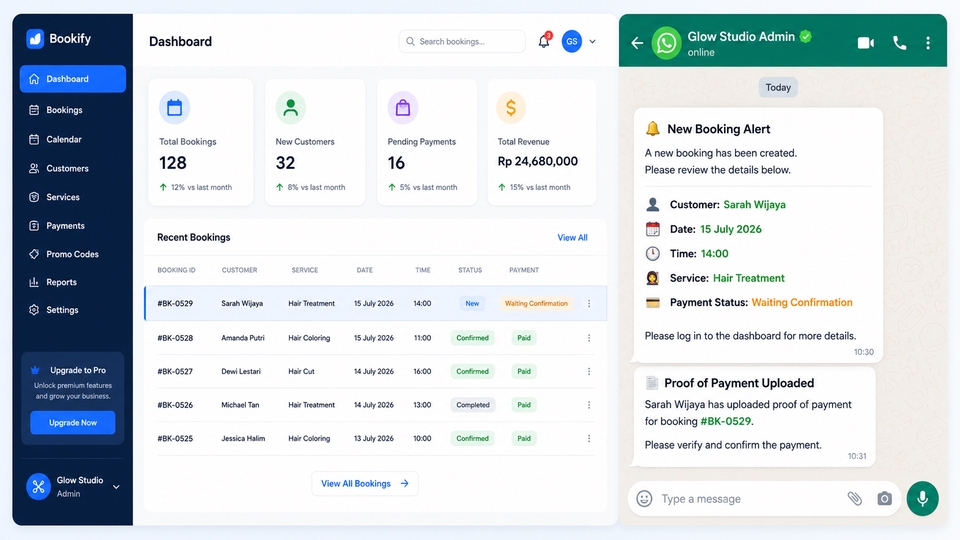Expand the Glow Studio Admin account chevron
Screen dimensions: 960x540
click(116, 487)
